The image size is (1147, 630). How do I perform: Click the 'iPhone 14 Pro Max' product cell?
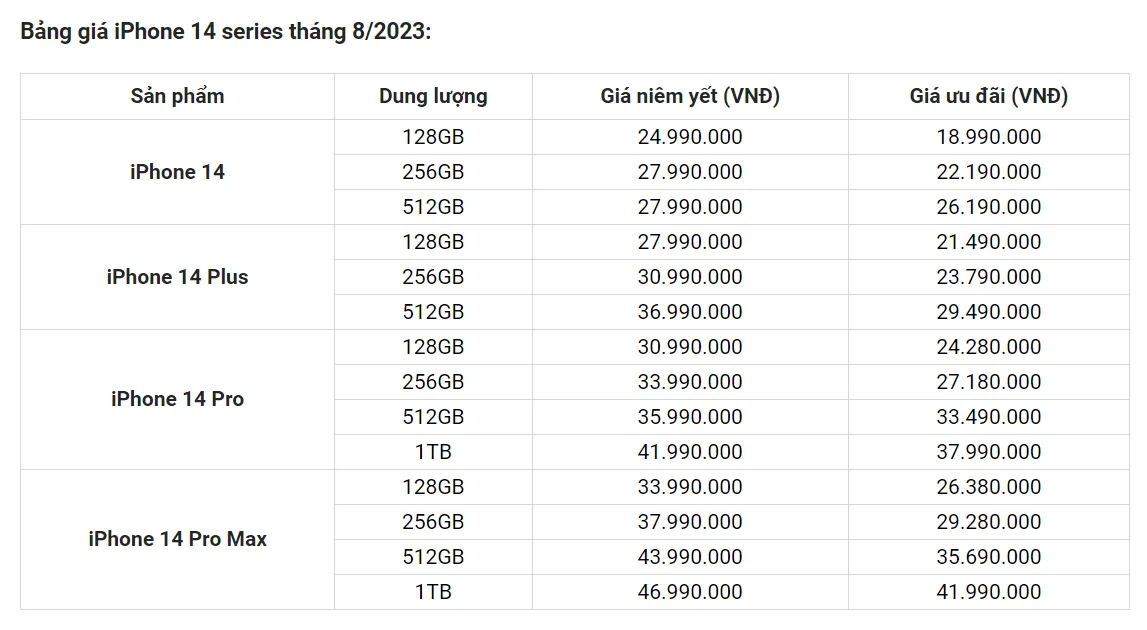[177, 539]
